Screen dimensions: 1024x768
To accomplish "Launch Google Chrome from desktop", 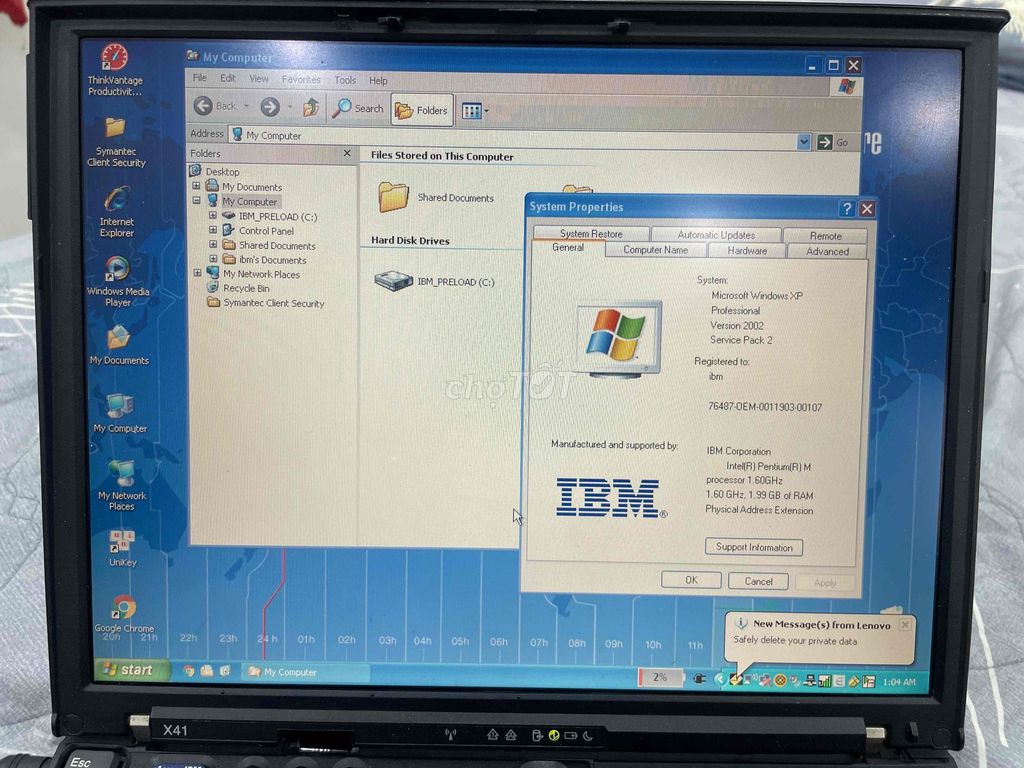I will pos(123,614).
